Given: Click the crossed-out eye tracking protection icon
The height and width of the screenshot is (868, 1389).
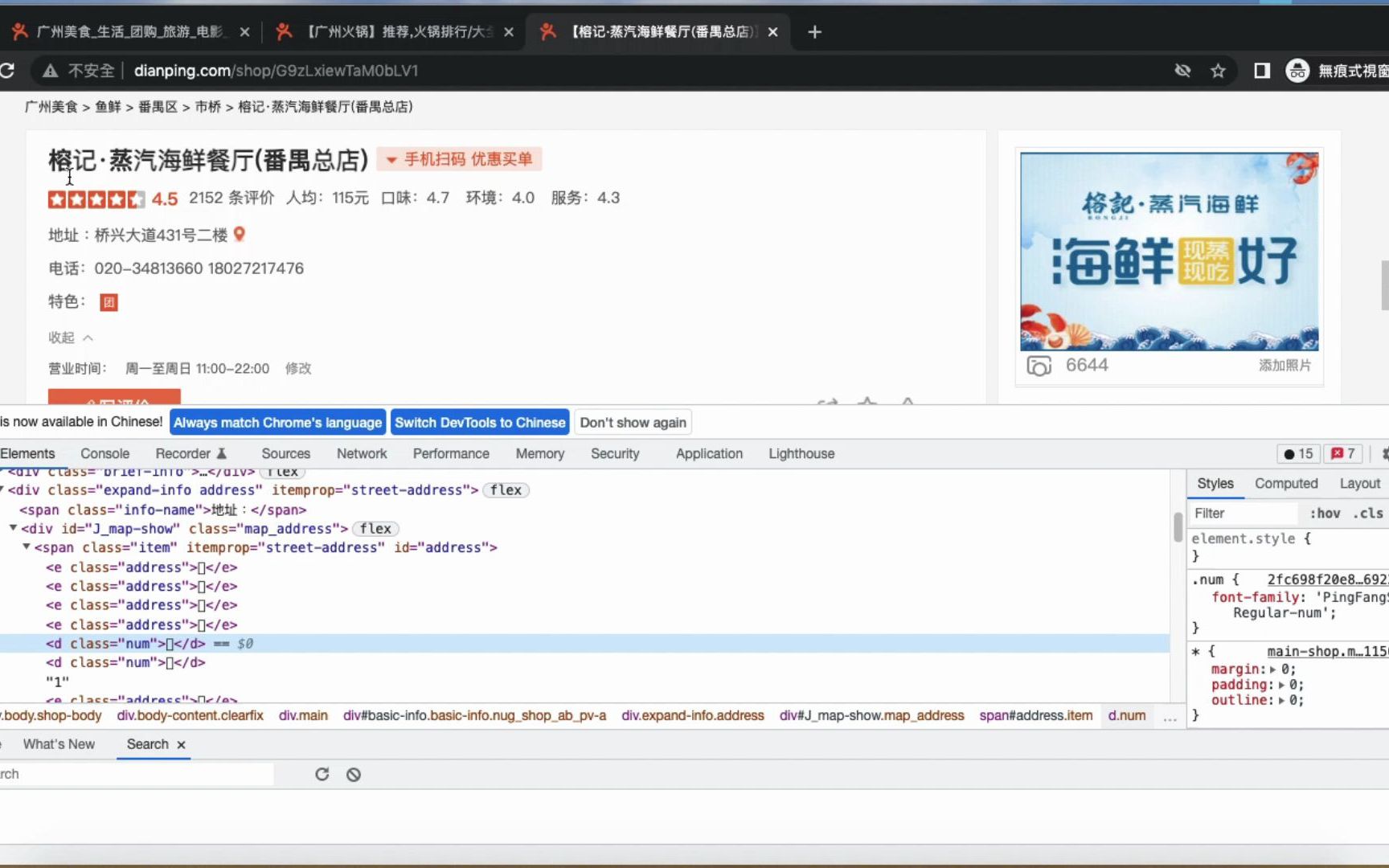Looking at the screenshot, I should [1182, 71].
